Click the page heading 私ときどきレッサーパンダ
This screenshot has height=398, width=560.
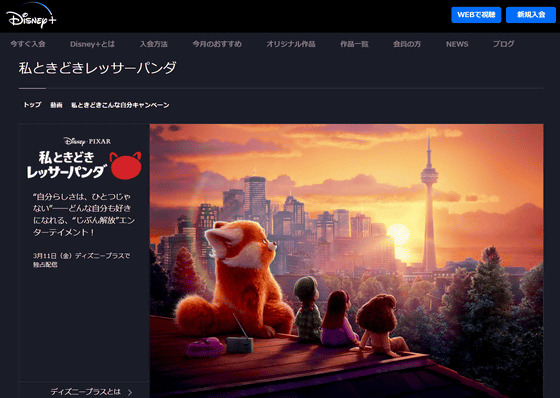pyautogui.click(x=98, y=68)
